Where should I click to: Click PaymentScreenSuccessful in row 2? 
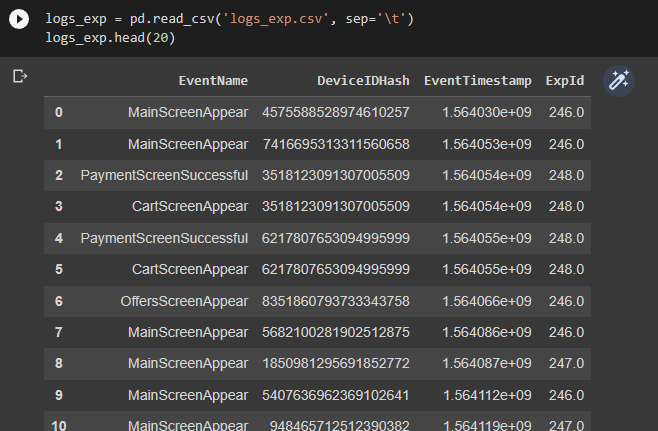coord(164,175)
